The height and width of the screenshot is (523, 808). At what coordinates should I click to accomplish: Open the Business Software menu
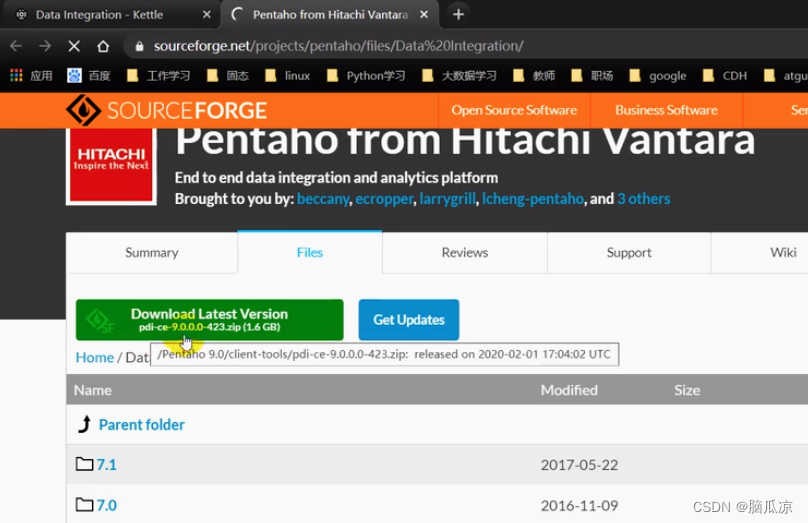[x=666, y=110]
